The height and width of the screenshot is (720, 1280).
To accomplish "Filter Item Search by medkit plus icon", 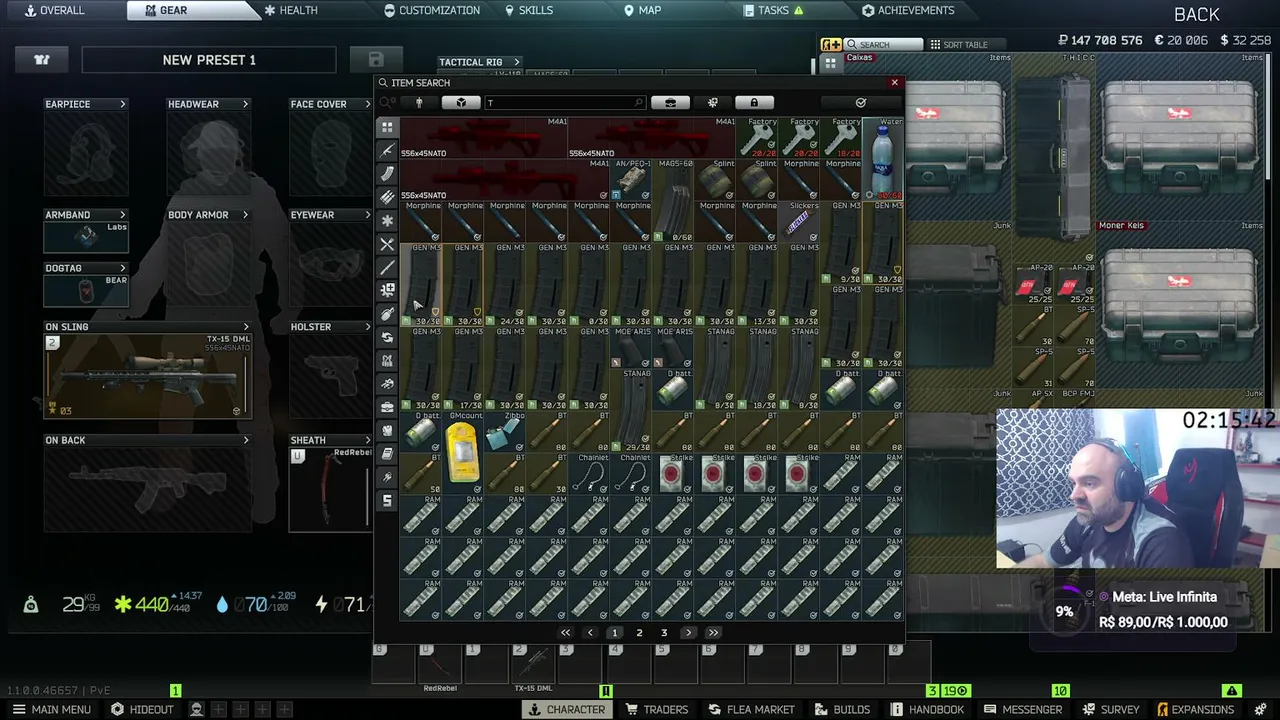I will pyautogui.click(x=387, y=290).
